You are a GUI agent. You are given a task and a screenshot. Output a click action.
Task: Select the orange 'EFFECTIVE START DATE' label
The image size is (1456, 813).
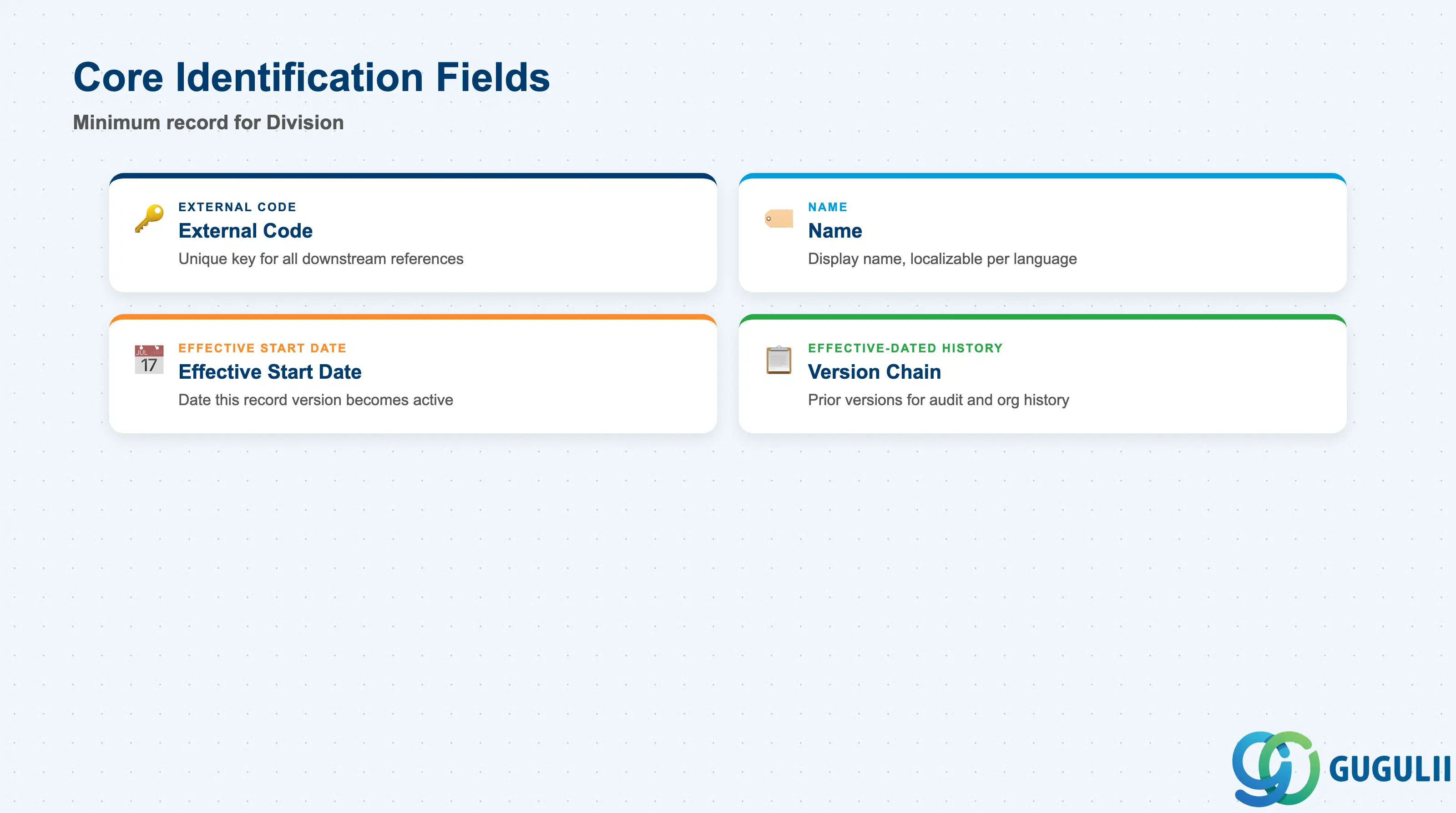coord(262,348)
